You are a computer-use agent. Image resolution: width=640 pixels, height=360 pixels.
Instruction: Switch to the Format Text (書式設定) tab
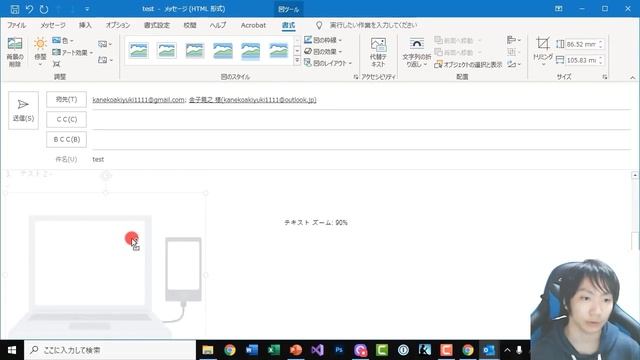[x=156, y=25]
